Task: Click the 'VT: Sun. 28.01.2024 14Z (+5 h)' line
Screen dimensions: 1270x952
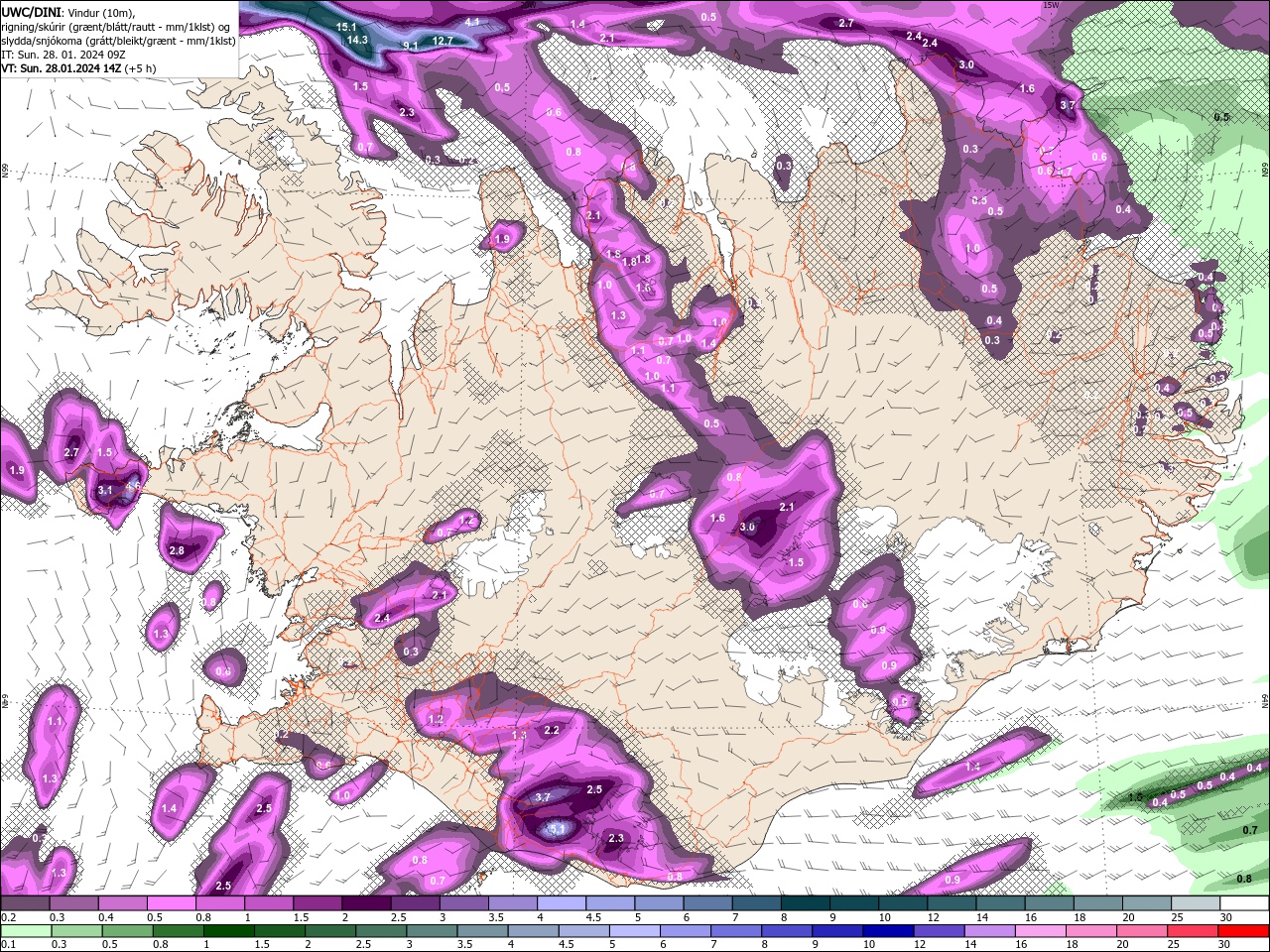Action: tap(78, 68)
